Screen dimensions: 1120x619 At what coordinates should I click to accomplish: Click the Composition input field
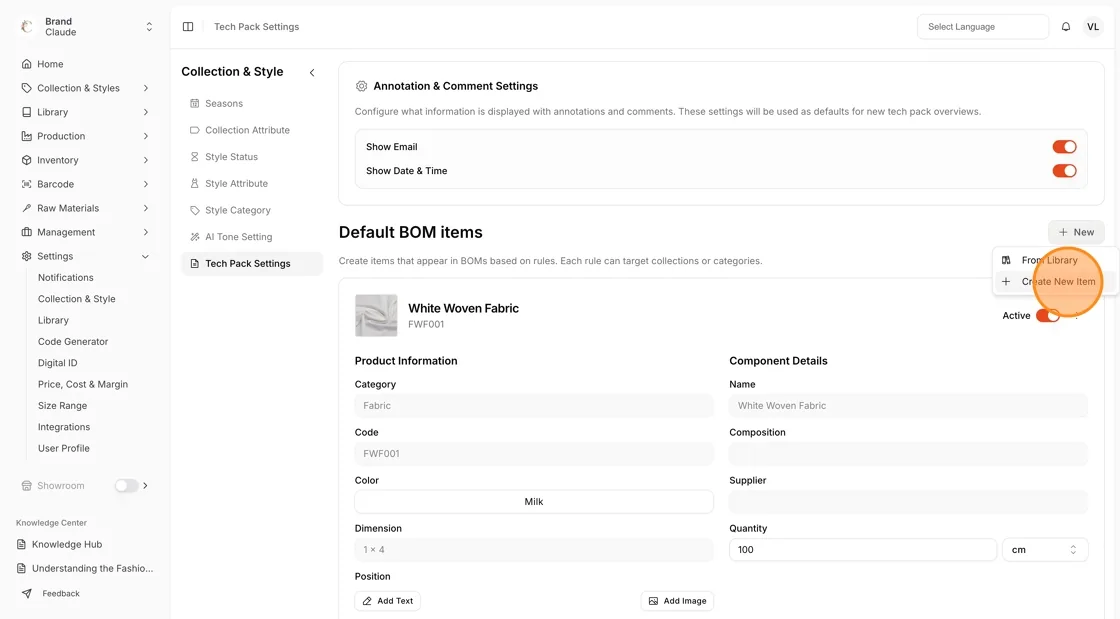[909, 454]
